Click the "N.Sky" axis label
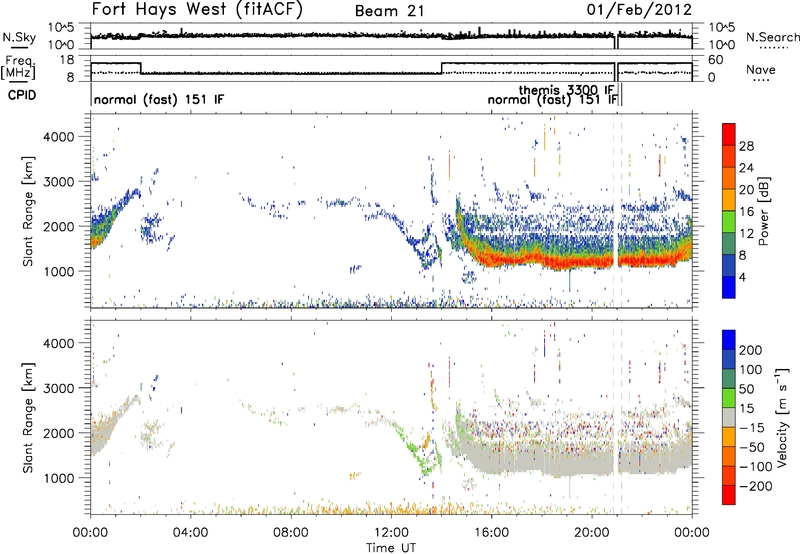The height and width of the screenshot is (554, 800). click(x=19, y=37)
